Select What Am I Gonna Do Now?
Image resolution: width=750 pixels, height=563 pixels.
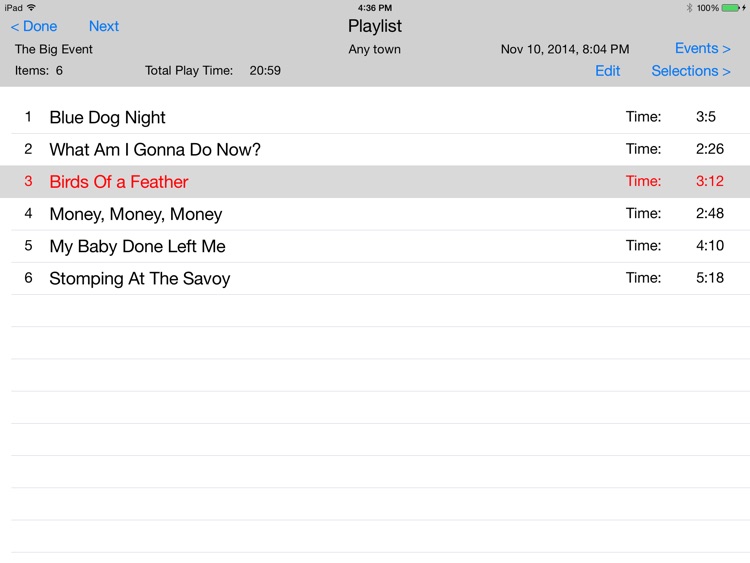click(x=375, y=149)
